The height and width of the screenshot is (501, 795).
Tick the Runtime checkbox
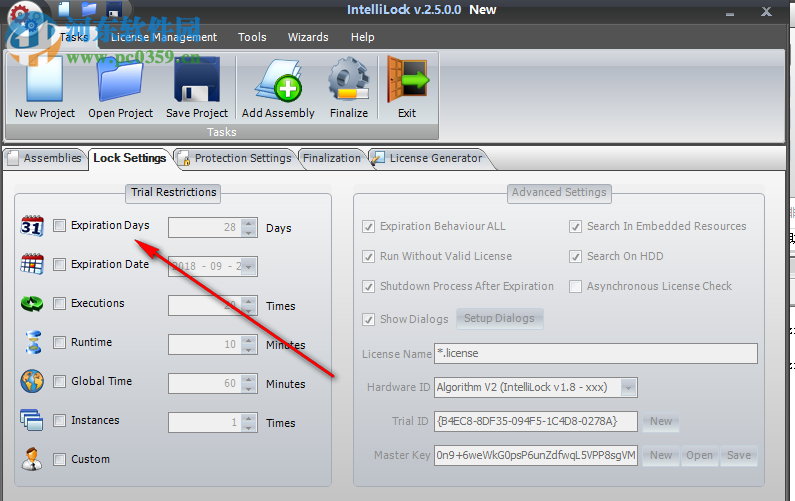[59, 342]
